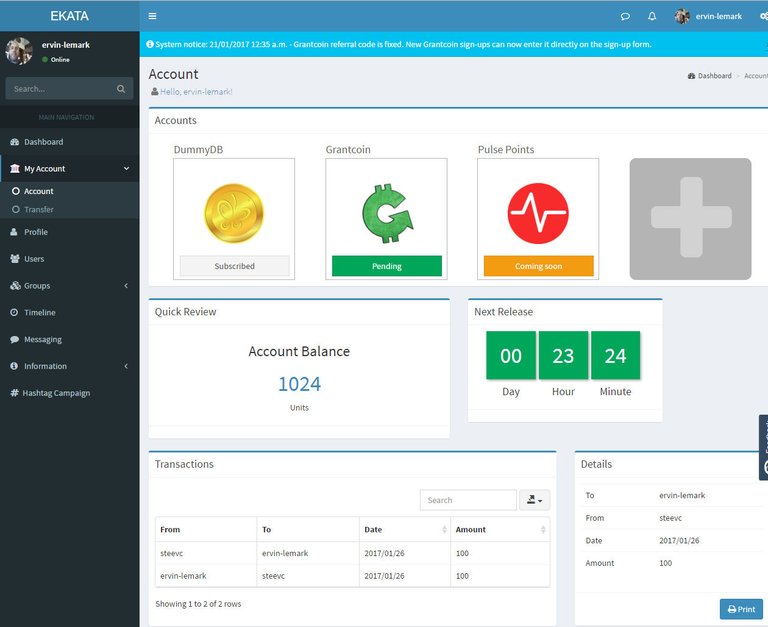Open the export dropdown in Transactions
This screenshot has height=627, width=768.
(x=534, y=500)
